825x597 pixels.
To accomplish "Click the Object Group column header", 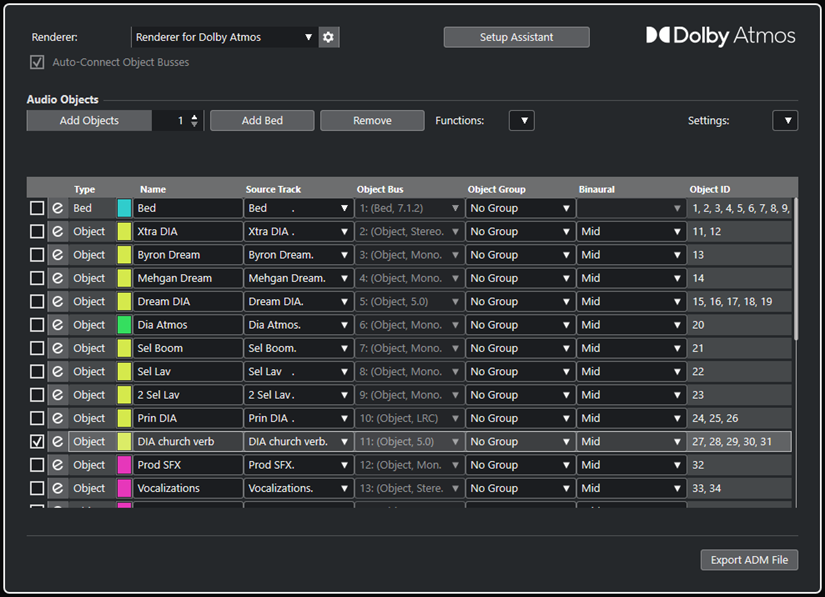I will [496, 189].
